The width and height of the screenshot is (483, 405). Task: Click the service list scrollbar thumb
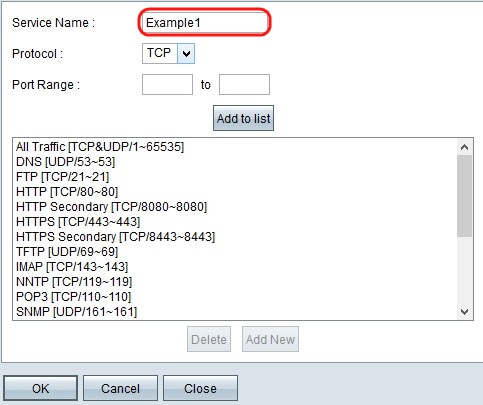coord(464,196)
